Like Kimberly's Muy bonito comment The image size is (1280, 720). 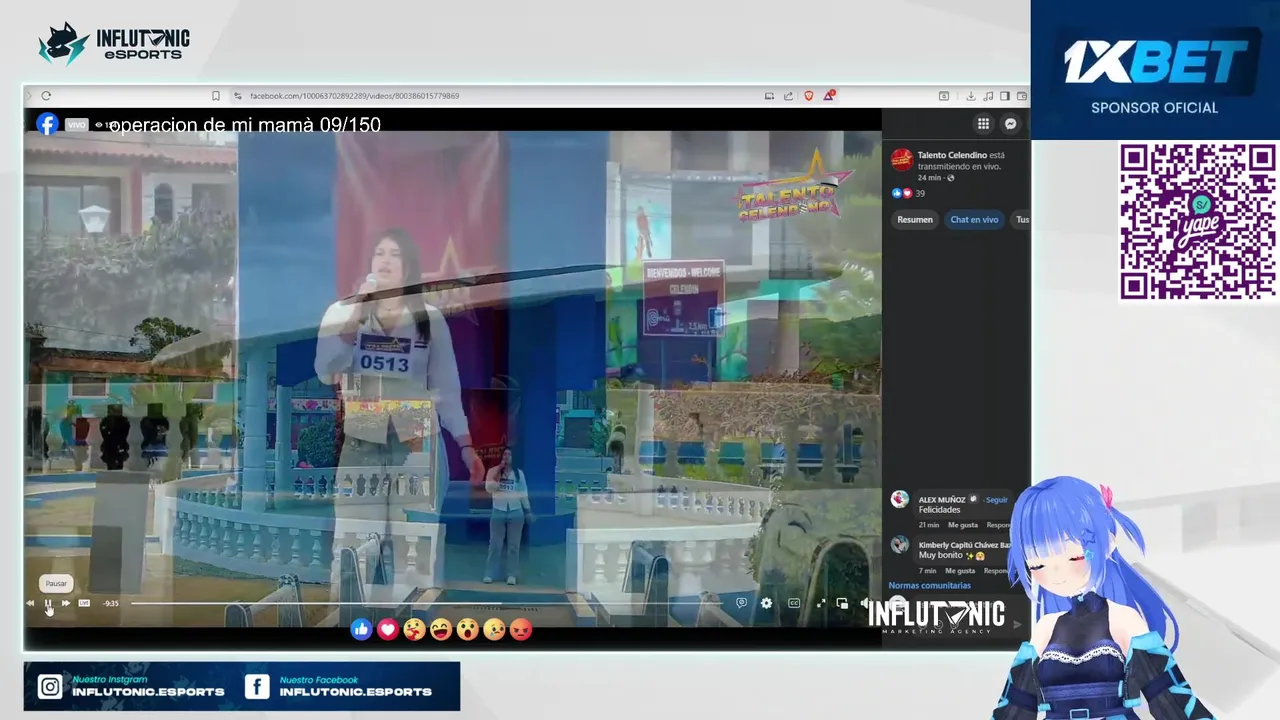[x=960, y=571]
